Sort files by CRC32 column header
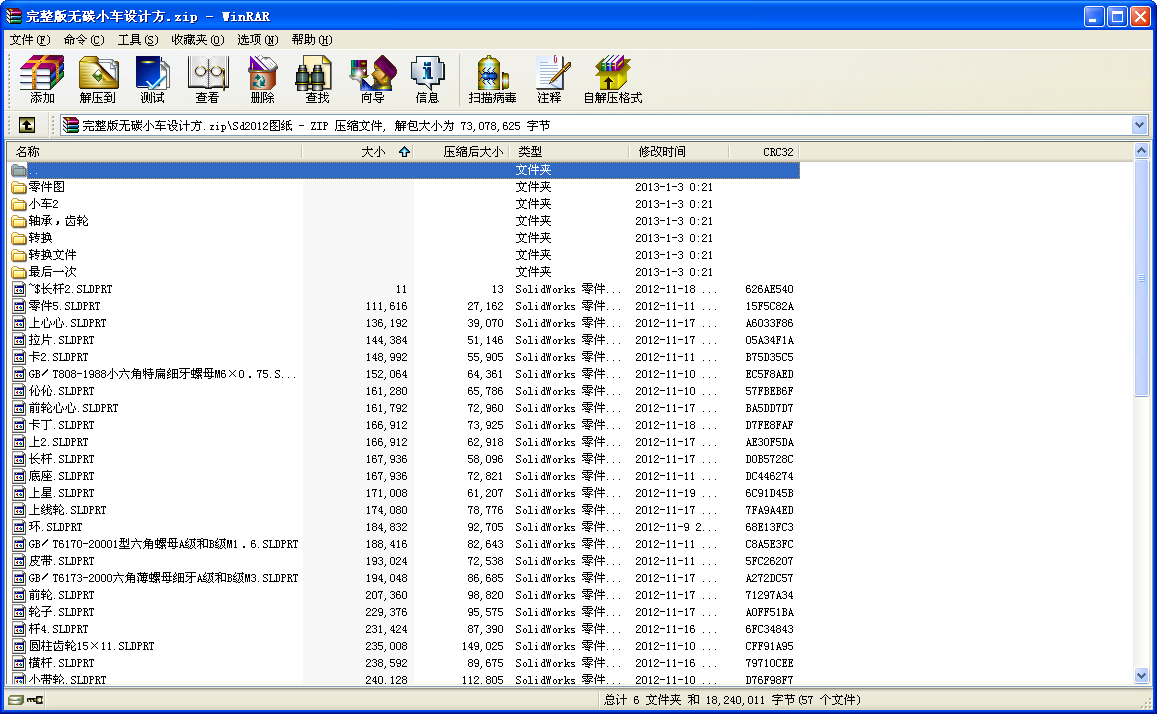The width and height of the screenshot is (1157, 714). [x=764, y=151]
